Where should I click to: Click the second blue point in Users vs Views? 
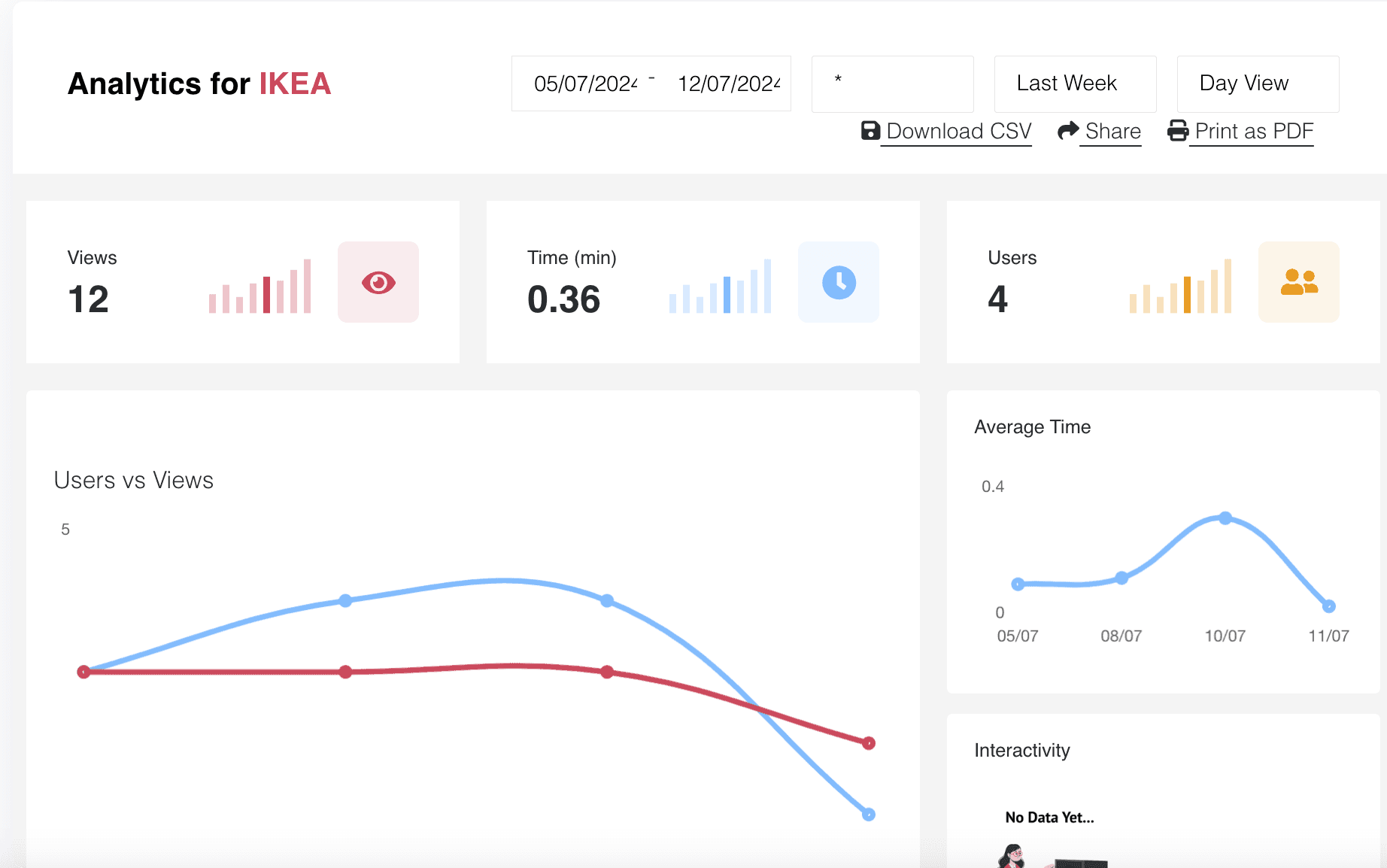pyautogui.click(x=345, y=600)
